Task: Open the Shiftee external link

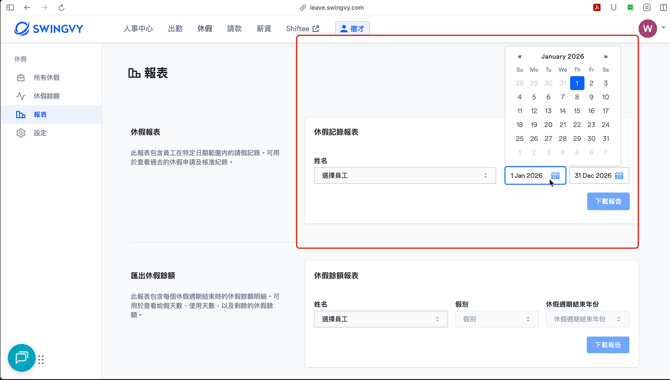Action: point(302,29)
